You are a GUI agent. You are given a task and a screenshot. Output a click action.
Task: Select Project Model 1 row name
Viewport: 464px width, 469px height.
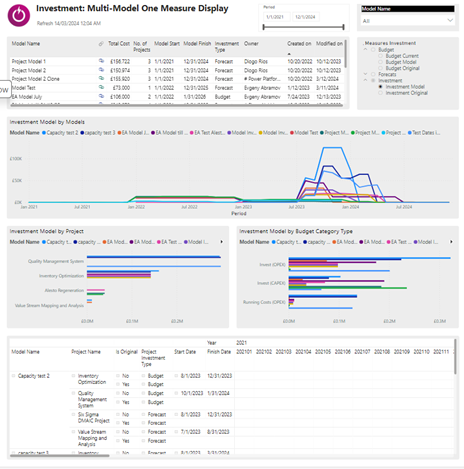[x=29, y=61]
